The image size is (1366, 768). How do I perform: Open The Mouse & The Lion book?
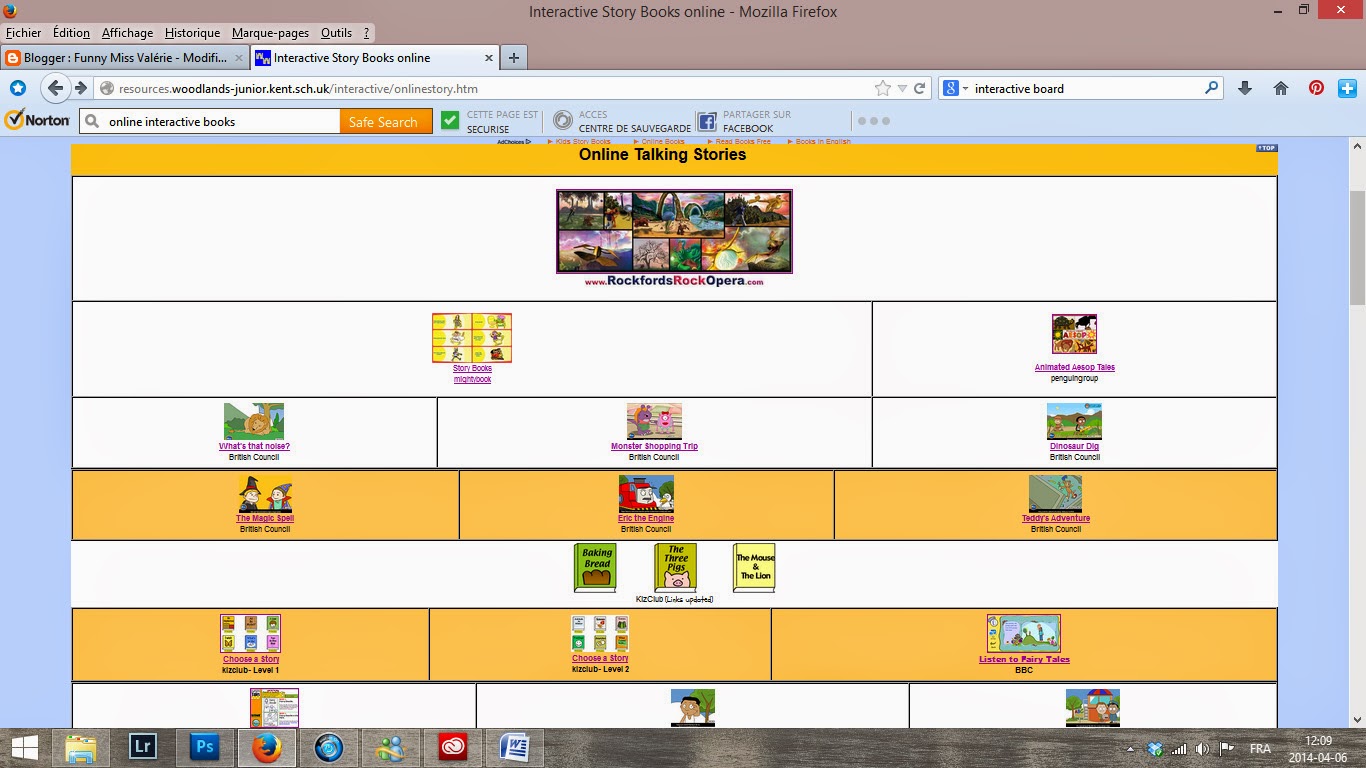tap(754, 568)
